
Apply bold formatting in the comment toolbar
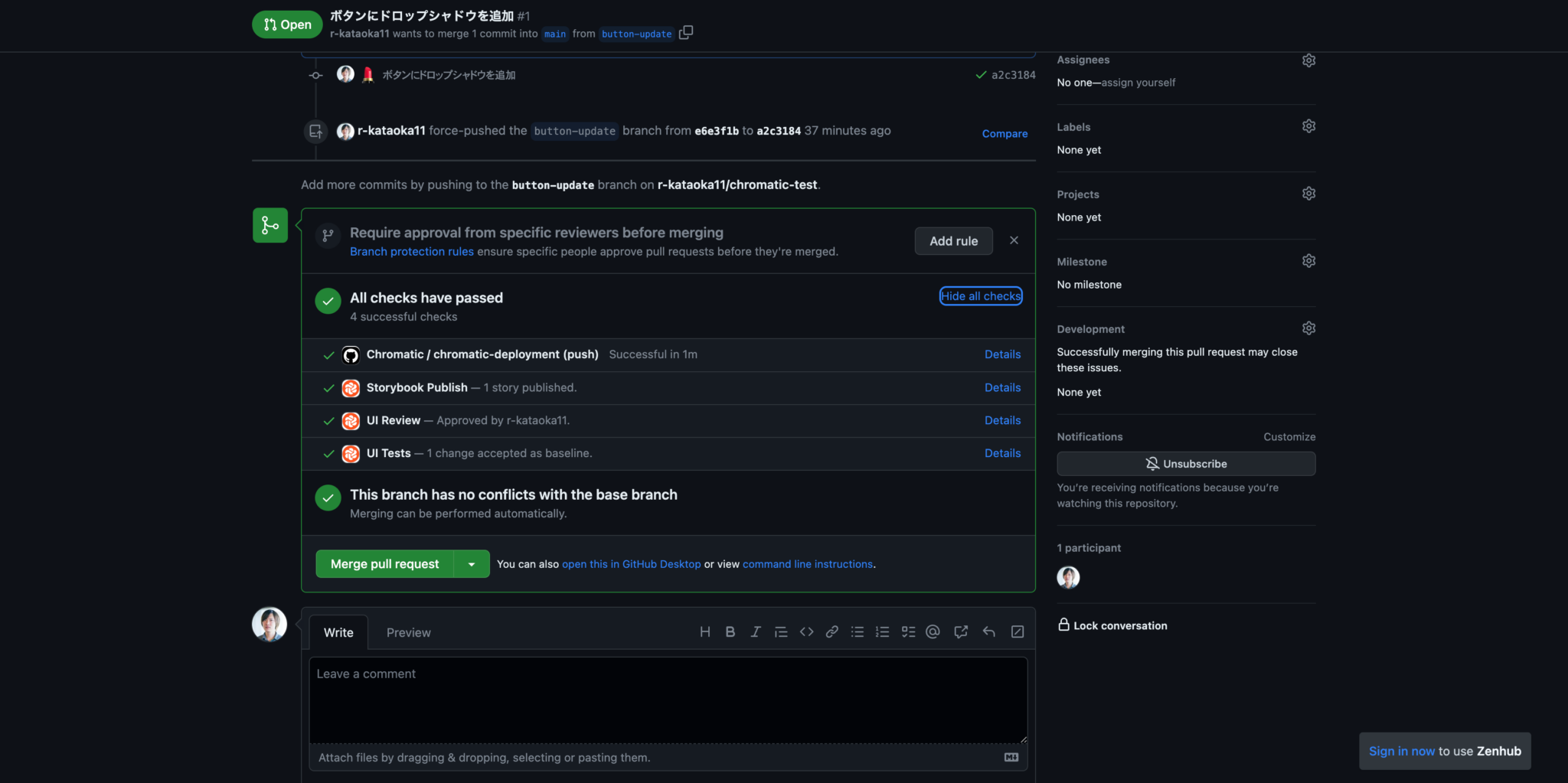click(x=730, y=631)
